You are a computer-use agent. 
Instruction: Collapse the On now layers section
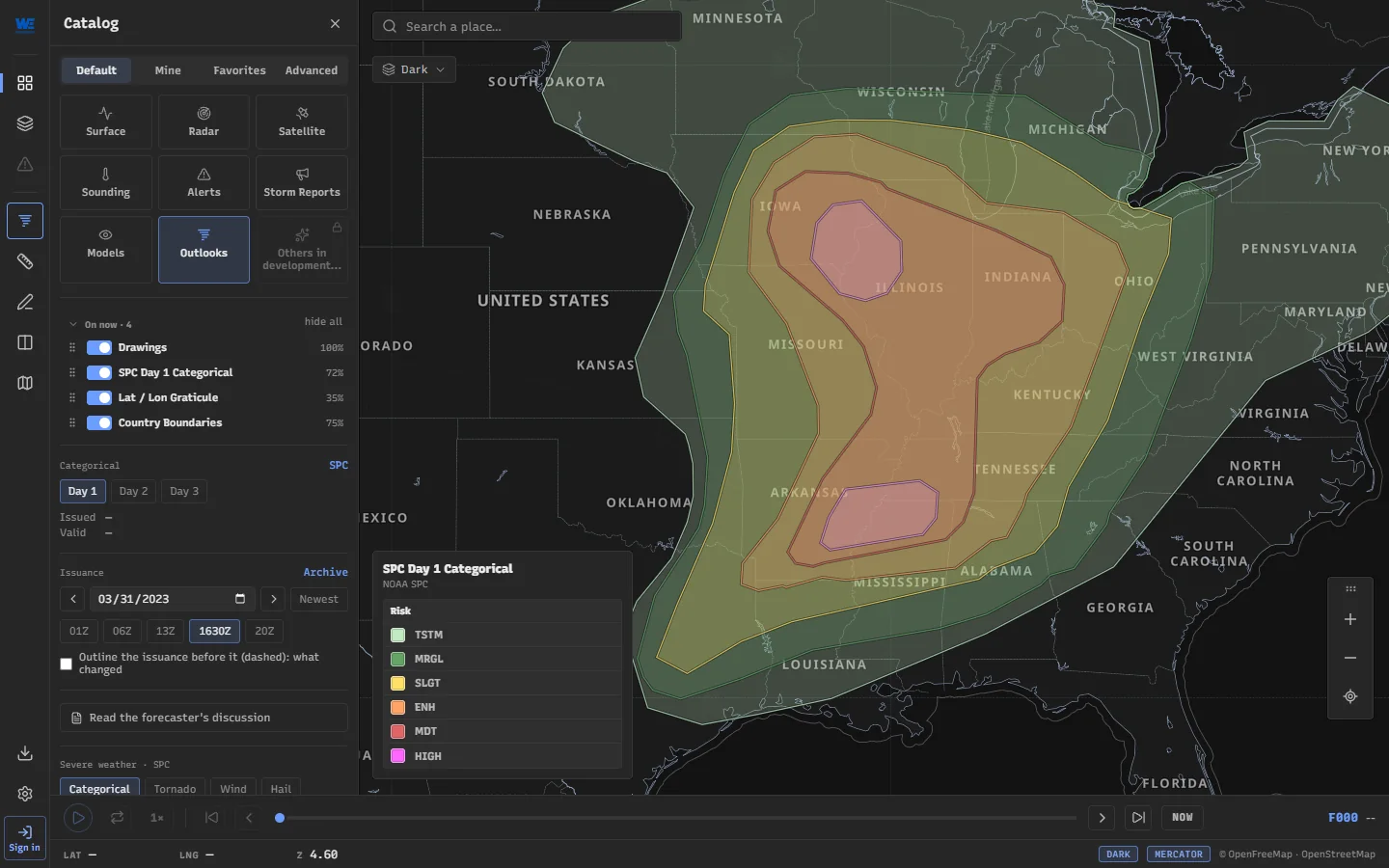pos(73,324)
